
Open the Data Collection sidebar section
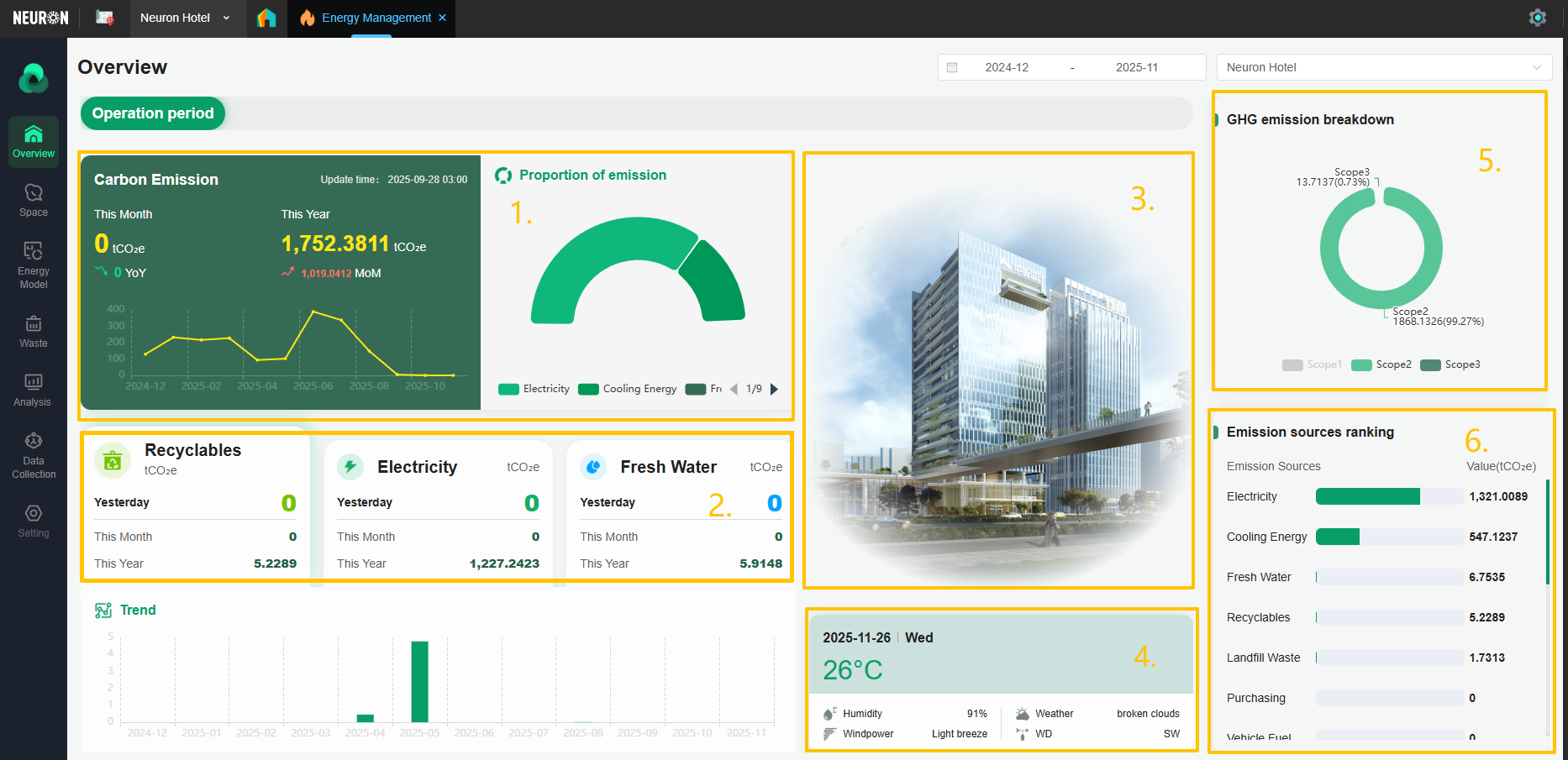(x=34, y=455)
